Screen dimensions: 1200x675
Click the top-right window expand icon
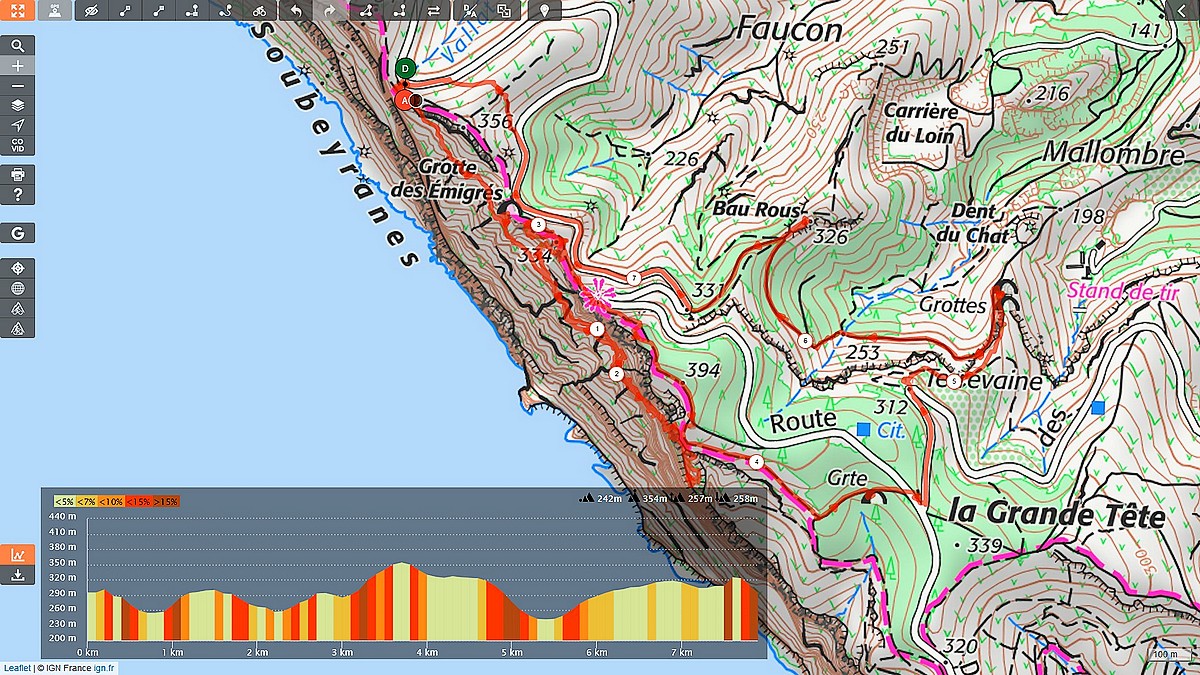[1183, 10]
